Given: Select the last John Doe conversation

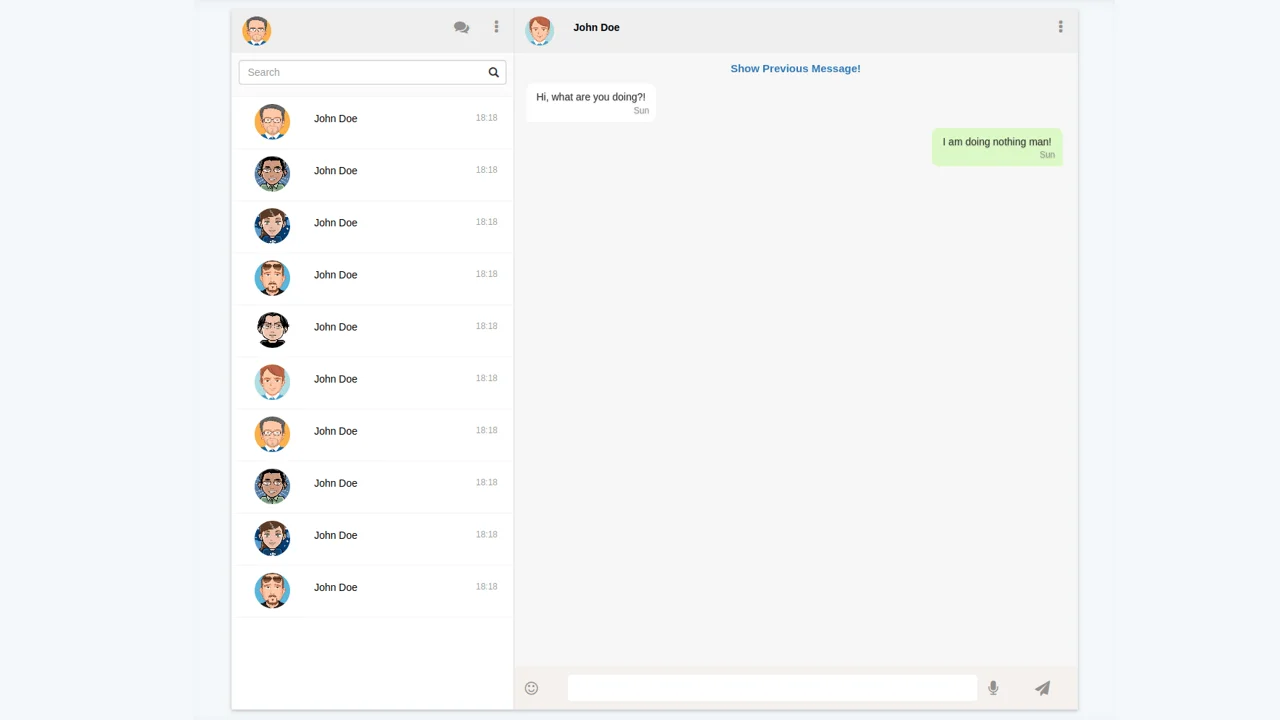Looking at the screenshot, I should [x=372, y=590].
